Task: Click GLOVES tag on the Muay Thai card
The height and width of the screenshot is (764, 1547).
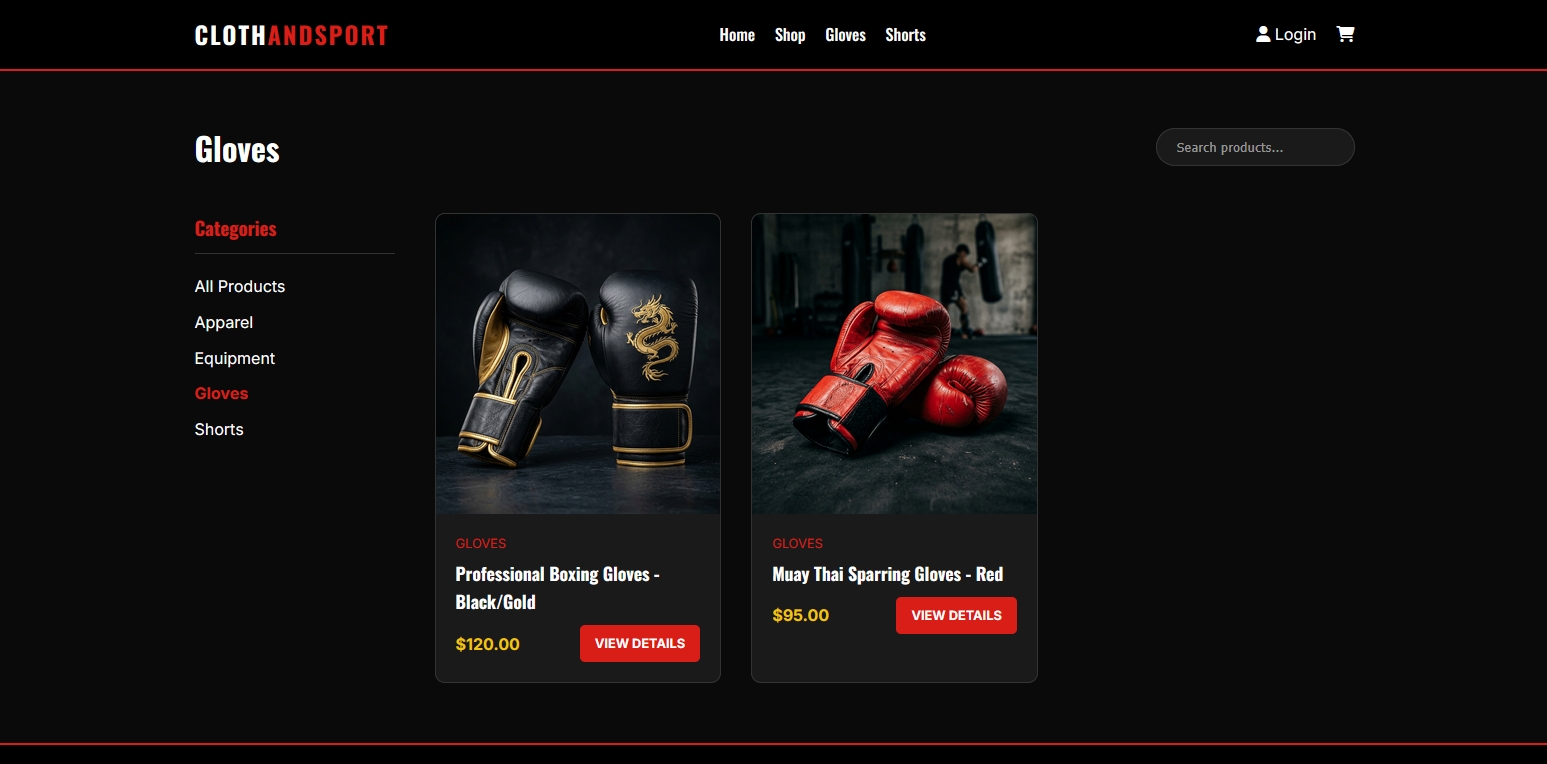Action: tap(797, 543)
